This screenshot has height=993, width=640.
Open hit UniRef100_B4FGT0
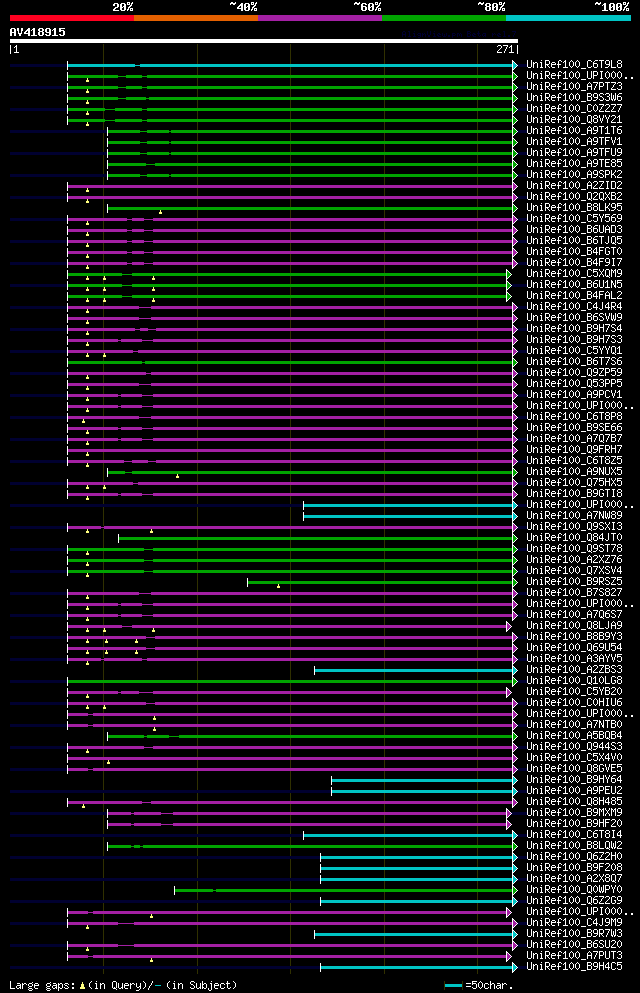(574, 251)
